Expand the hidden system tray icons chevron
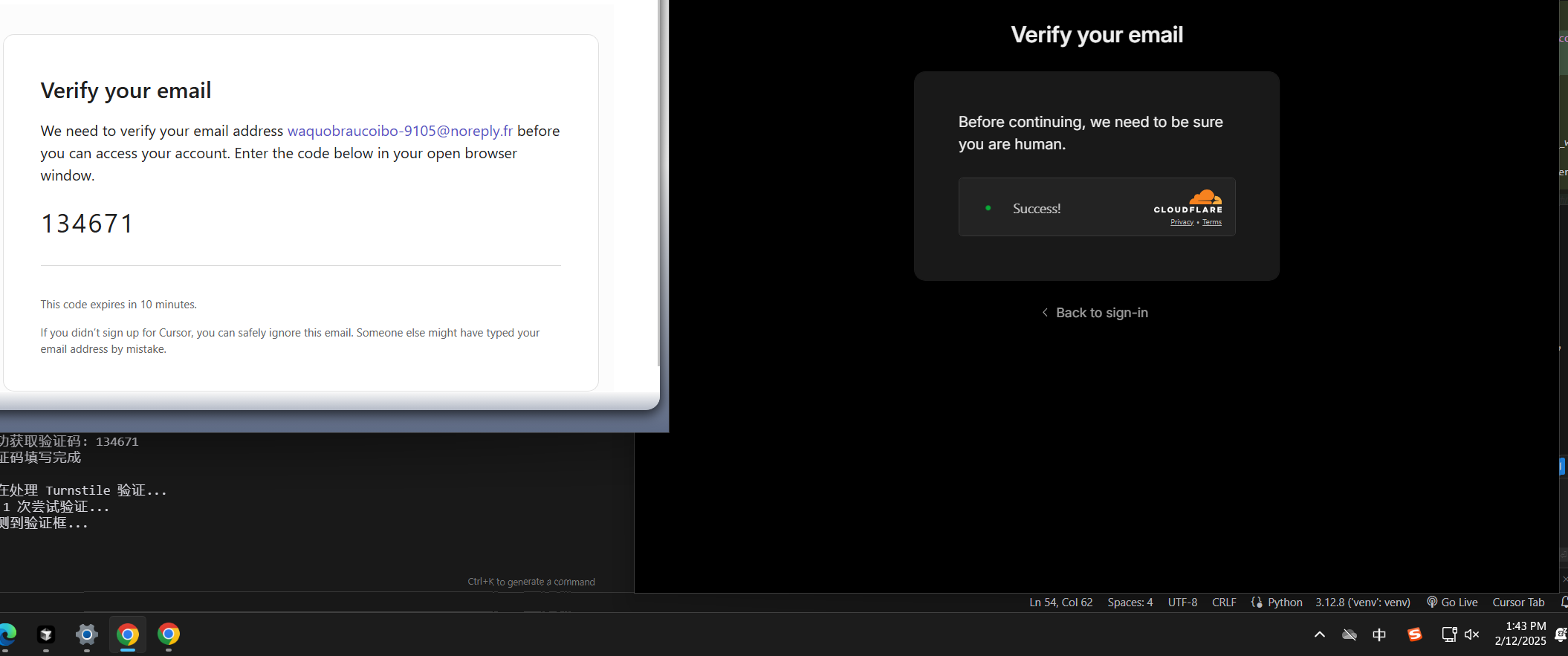This screenshot has height=656, width=1568. [x=1320, y=634]
